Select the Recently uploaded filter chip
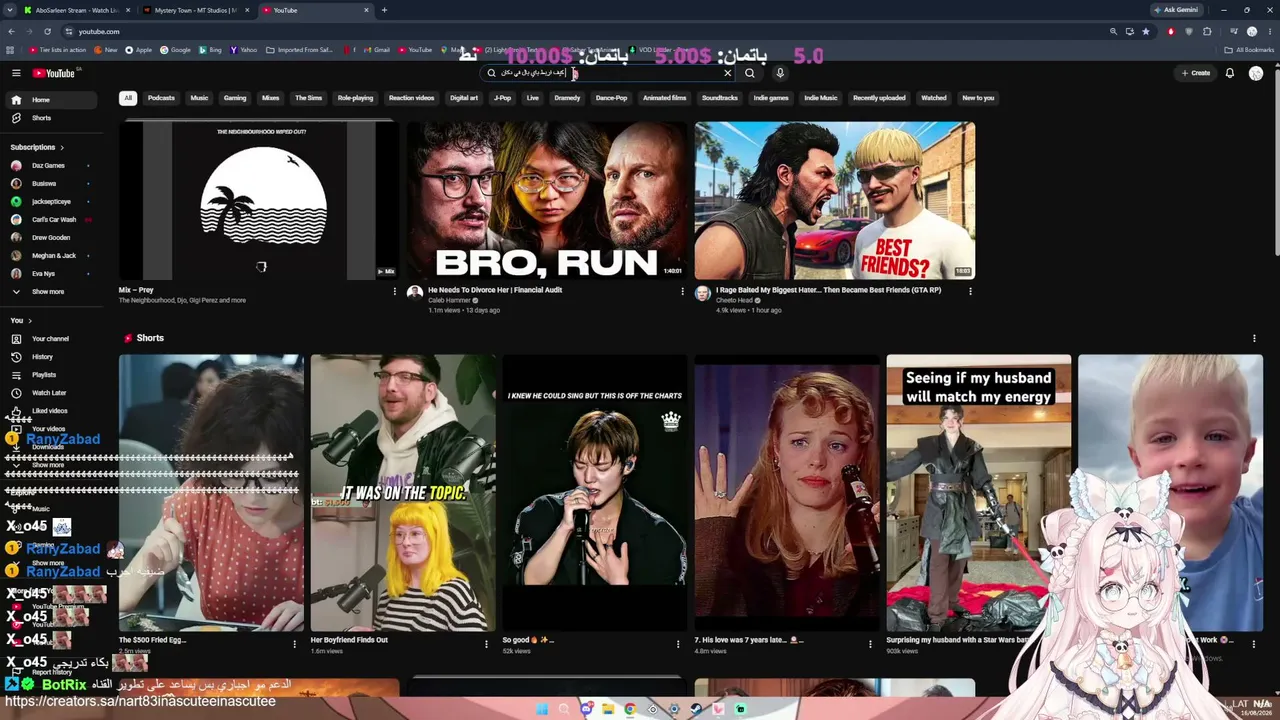Image resolution: width=1280 pixels, height=720 pixels. (879, 98)
